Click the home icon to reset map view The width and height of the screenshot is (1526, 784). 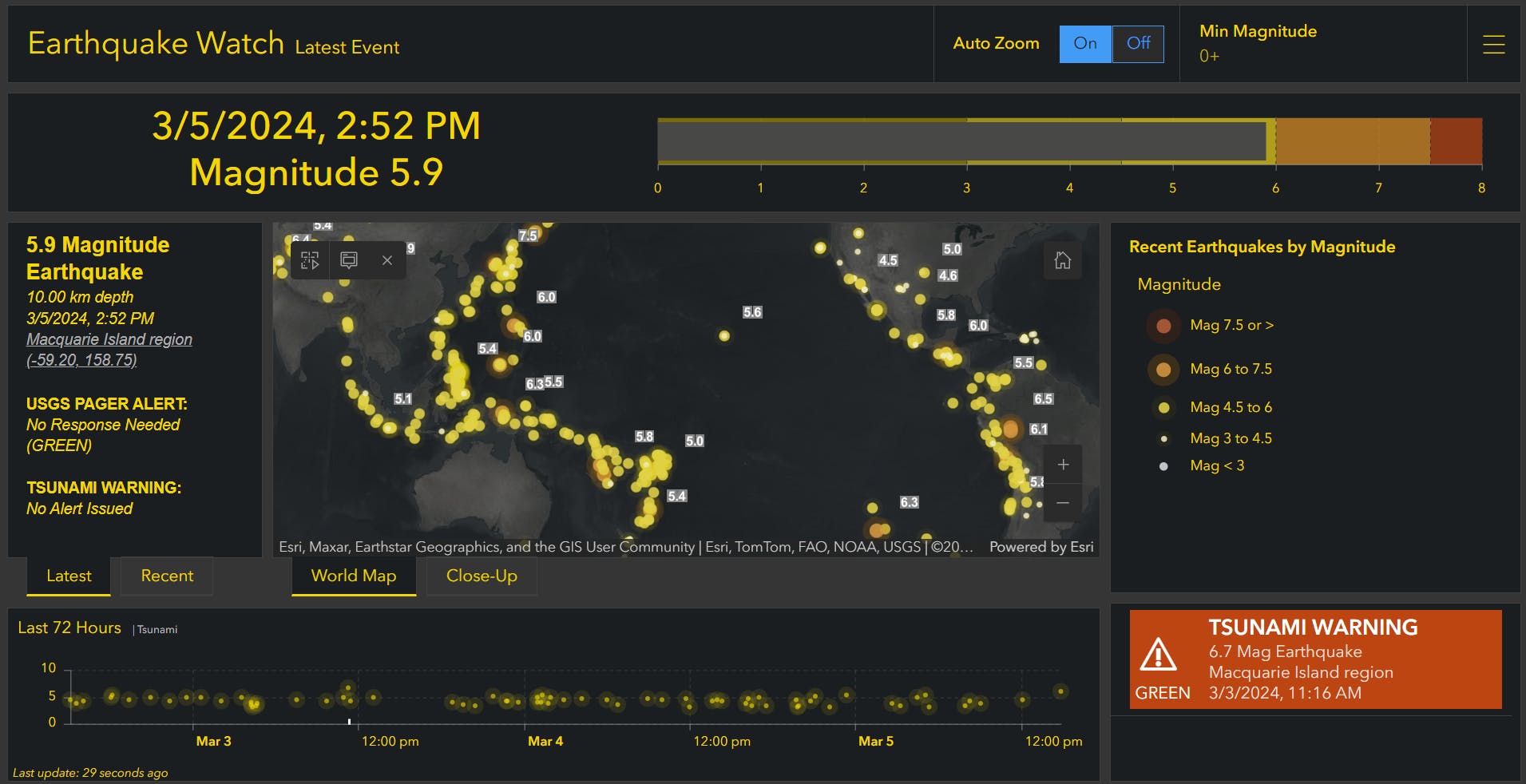[1063, 260]
